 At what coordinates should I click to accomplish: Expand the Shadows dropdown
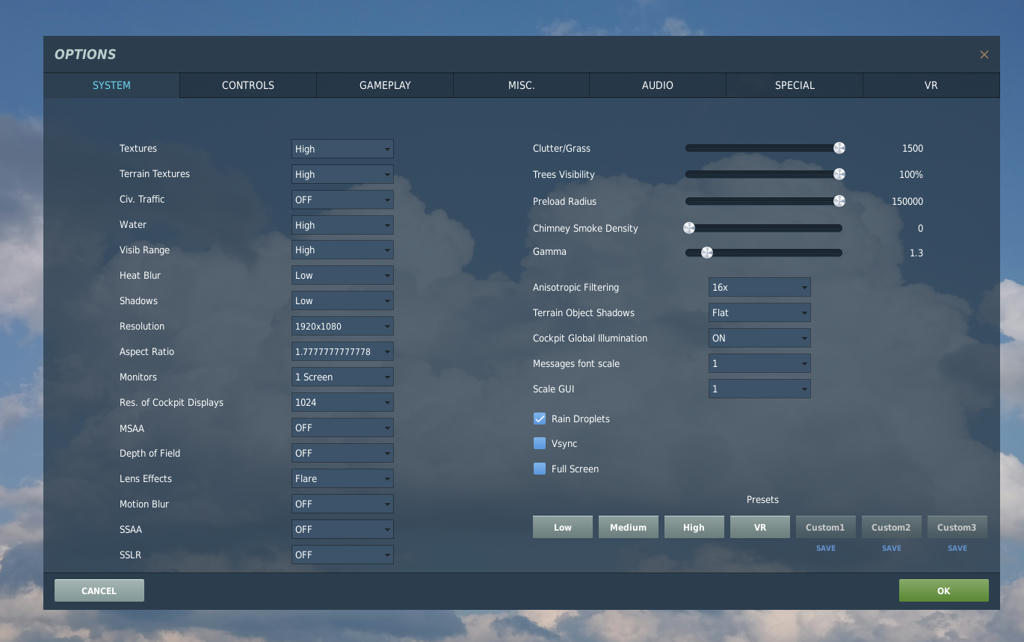coord(342,301)
